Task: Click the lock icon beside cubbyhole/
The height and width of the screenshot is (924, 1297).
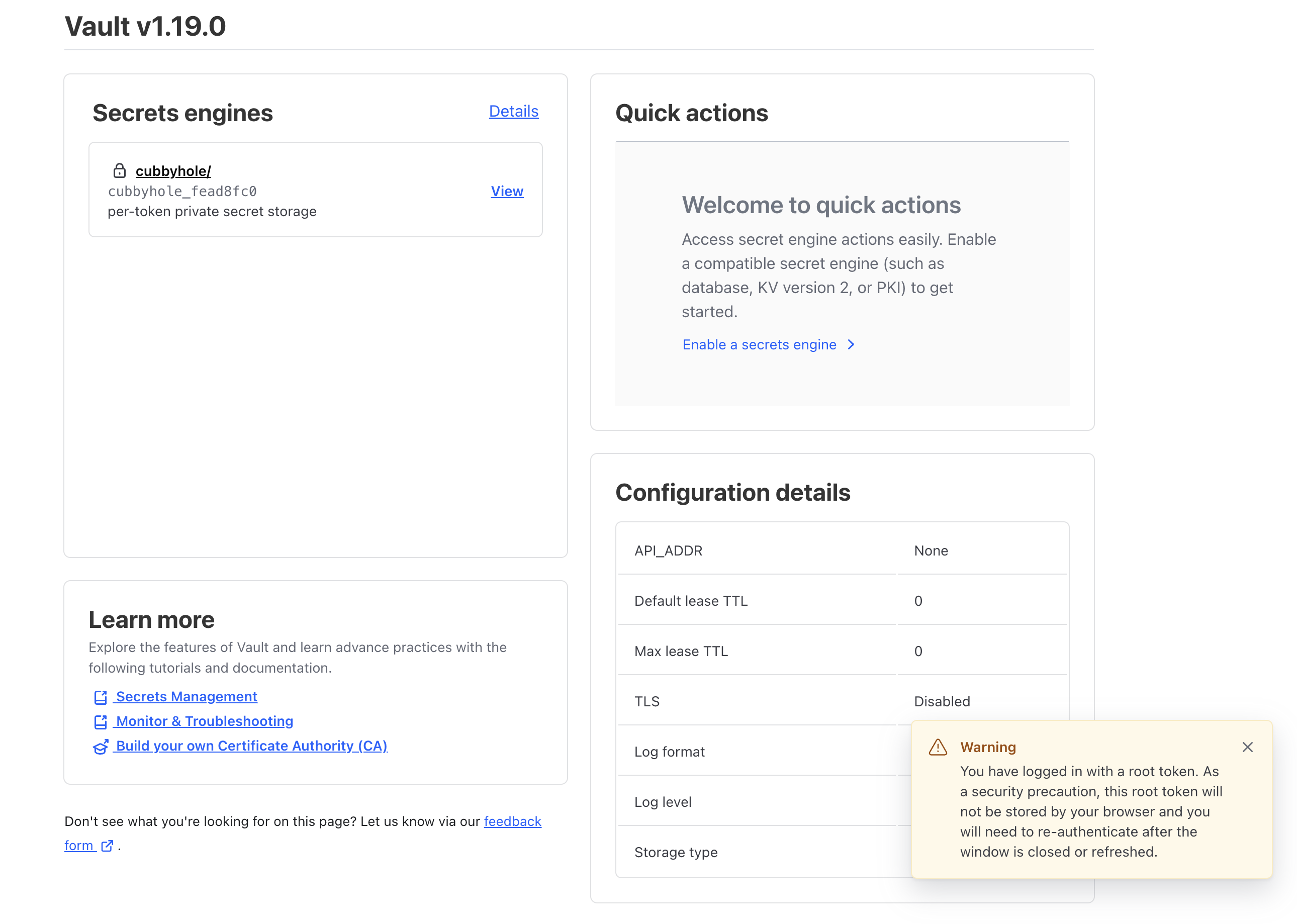Action: (x=120, y=171)
